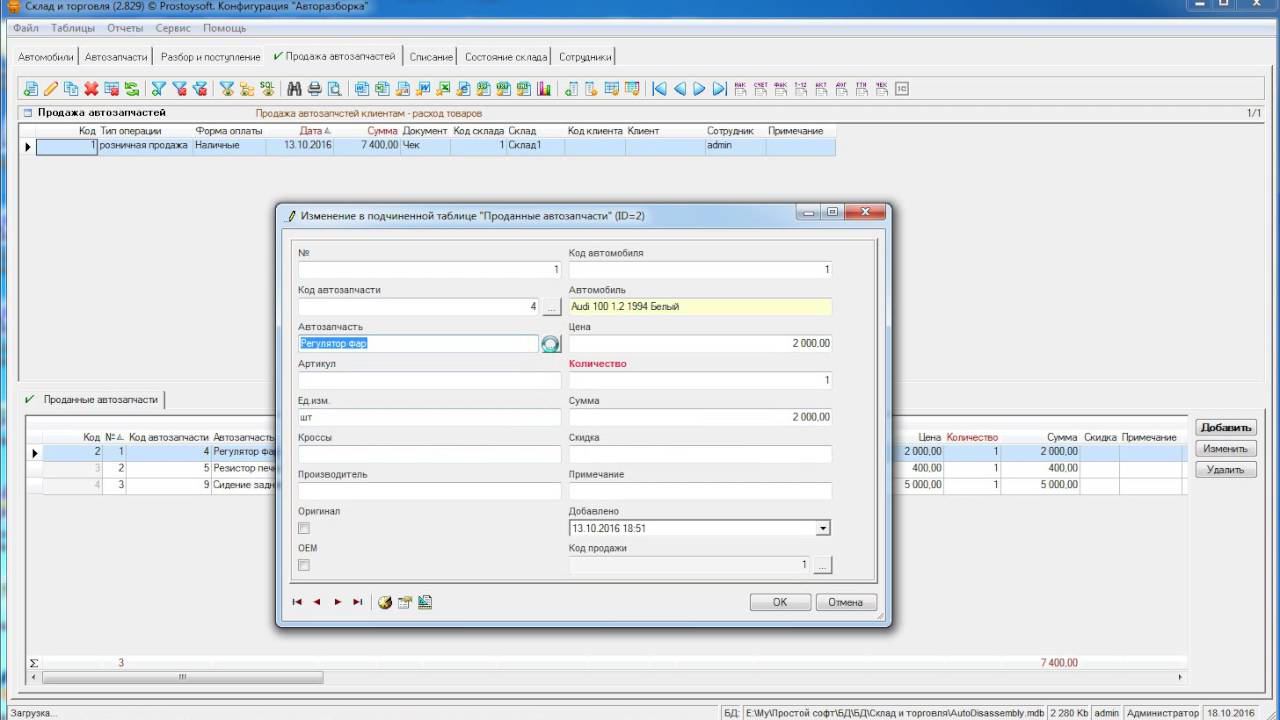
Task: Click the bar chart icon in toolbar
Action: click(x=544, y=89)
